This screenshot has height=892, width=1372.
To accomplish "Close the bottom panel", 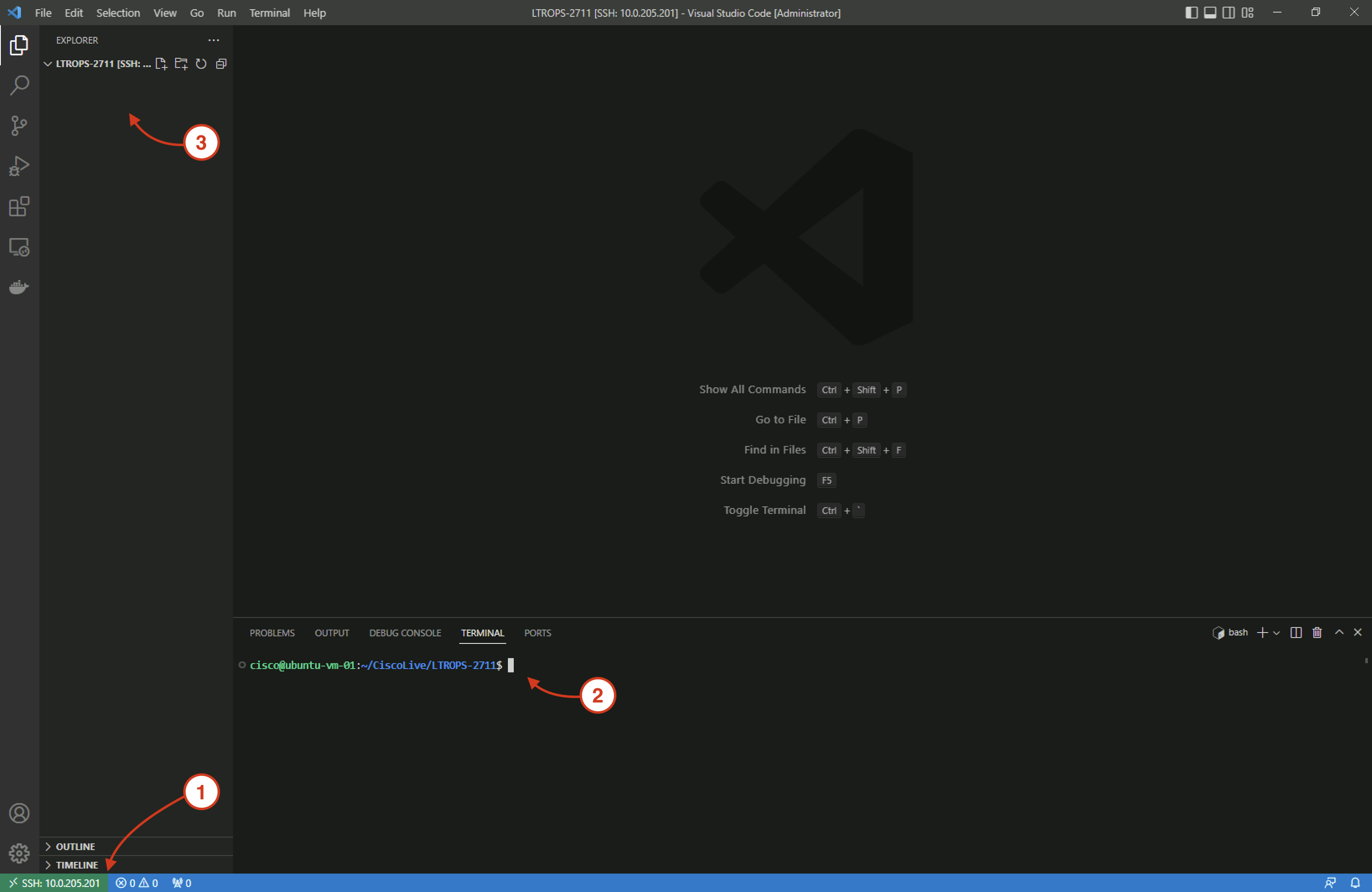I will tap(1358, 633).
